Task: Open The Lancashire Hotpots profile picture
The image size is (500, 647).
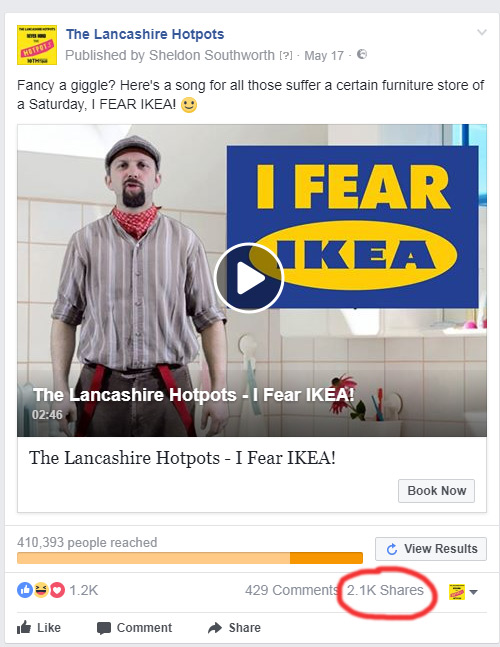Action: [37, 45]
